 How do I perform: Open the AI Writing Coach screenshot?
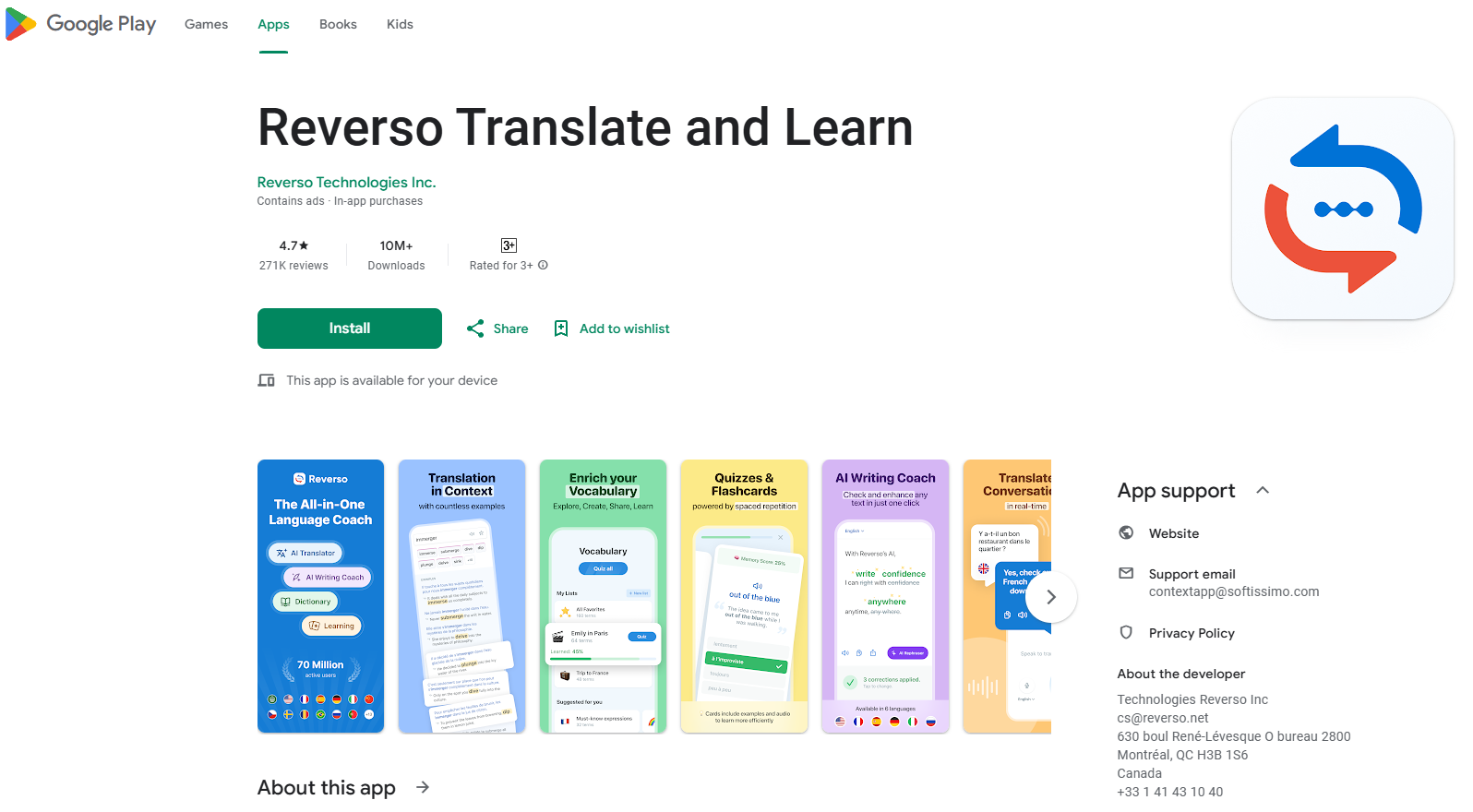[885, 596]
